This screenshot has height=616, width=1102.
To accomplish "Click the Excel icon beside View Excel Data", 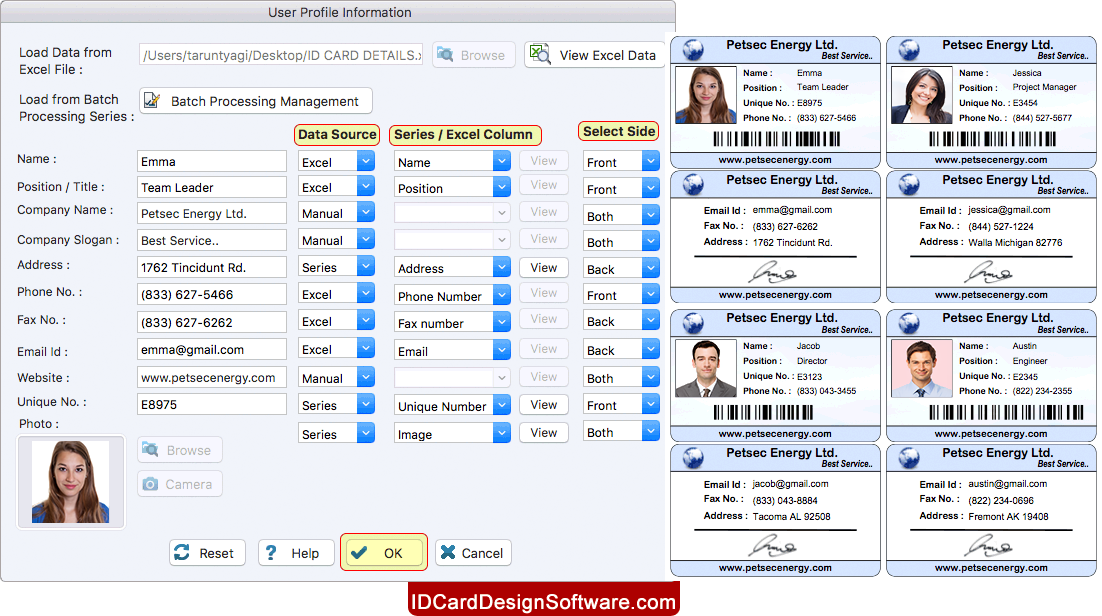I will click(540, 54).
